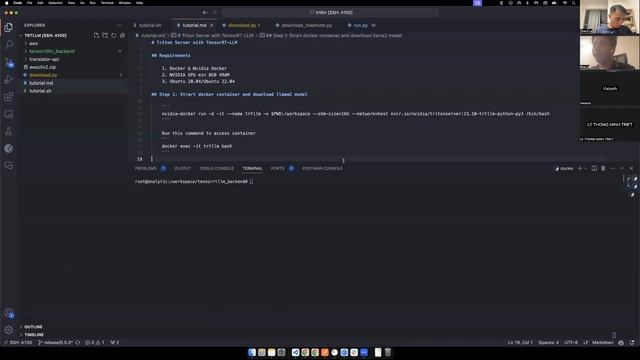Screen dimensions: 640x360
Task: Open the OUTPUT panel tab
Action: [182, 168]
